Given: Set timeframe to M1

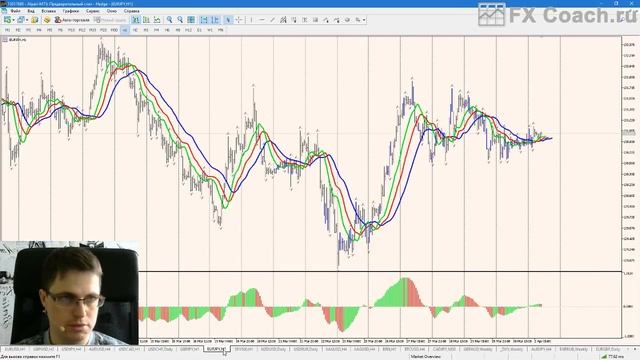Looking at the screenshot, I should click(x=7, y=30).
